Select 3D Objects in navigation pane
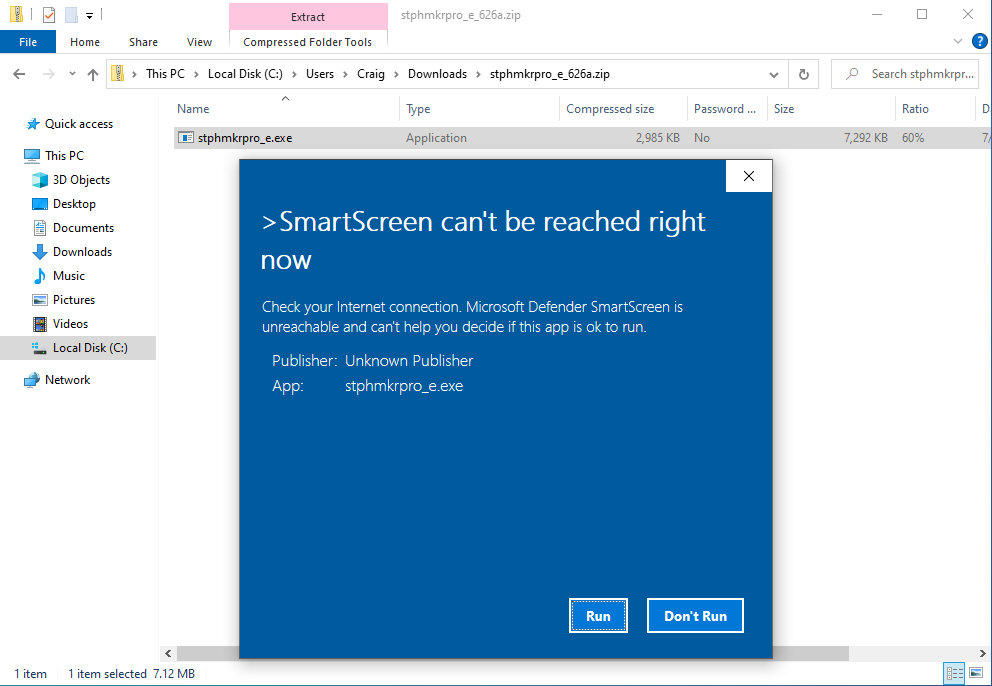The width and height of the screenshot is (992, 686). pos(81,180)
